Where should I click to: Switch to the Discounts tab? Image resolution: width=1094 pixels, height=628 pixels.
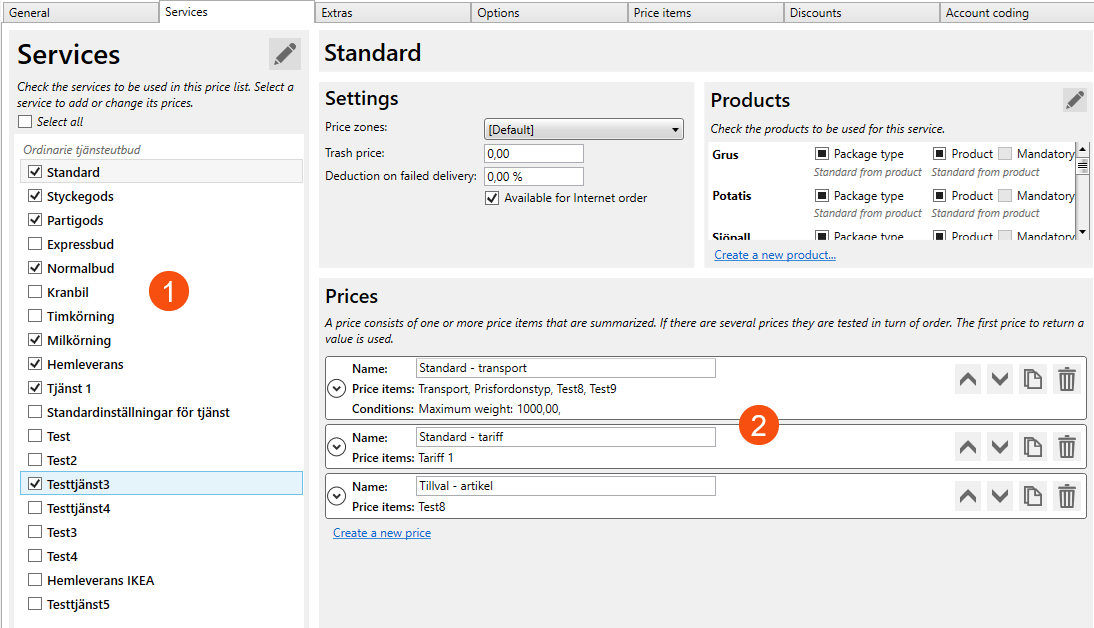click(x=861, y=13)
